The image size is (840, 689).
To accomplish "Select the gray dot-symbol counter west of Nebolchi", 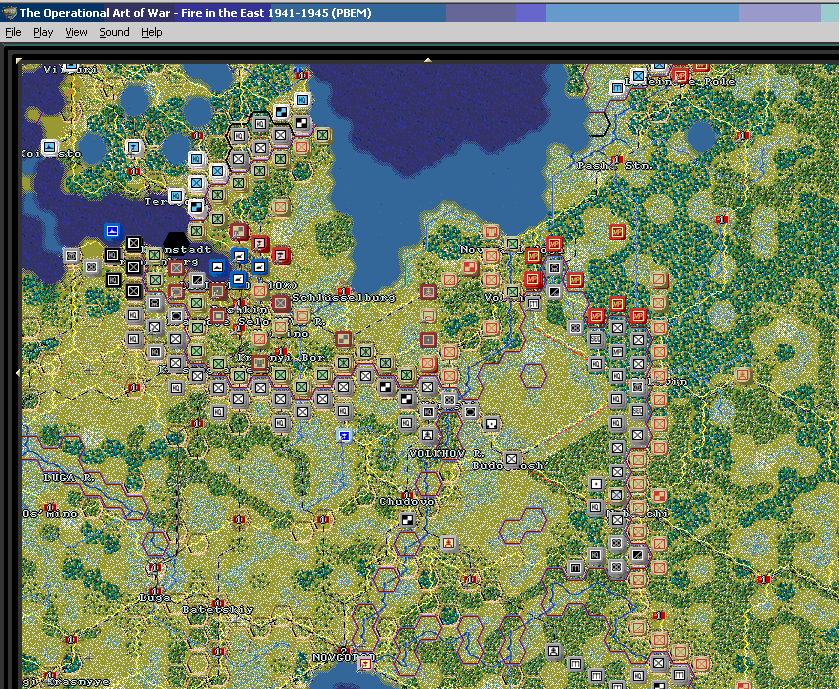I will [596, 484].
